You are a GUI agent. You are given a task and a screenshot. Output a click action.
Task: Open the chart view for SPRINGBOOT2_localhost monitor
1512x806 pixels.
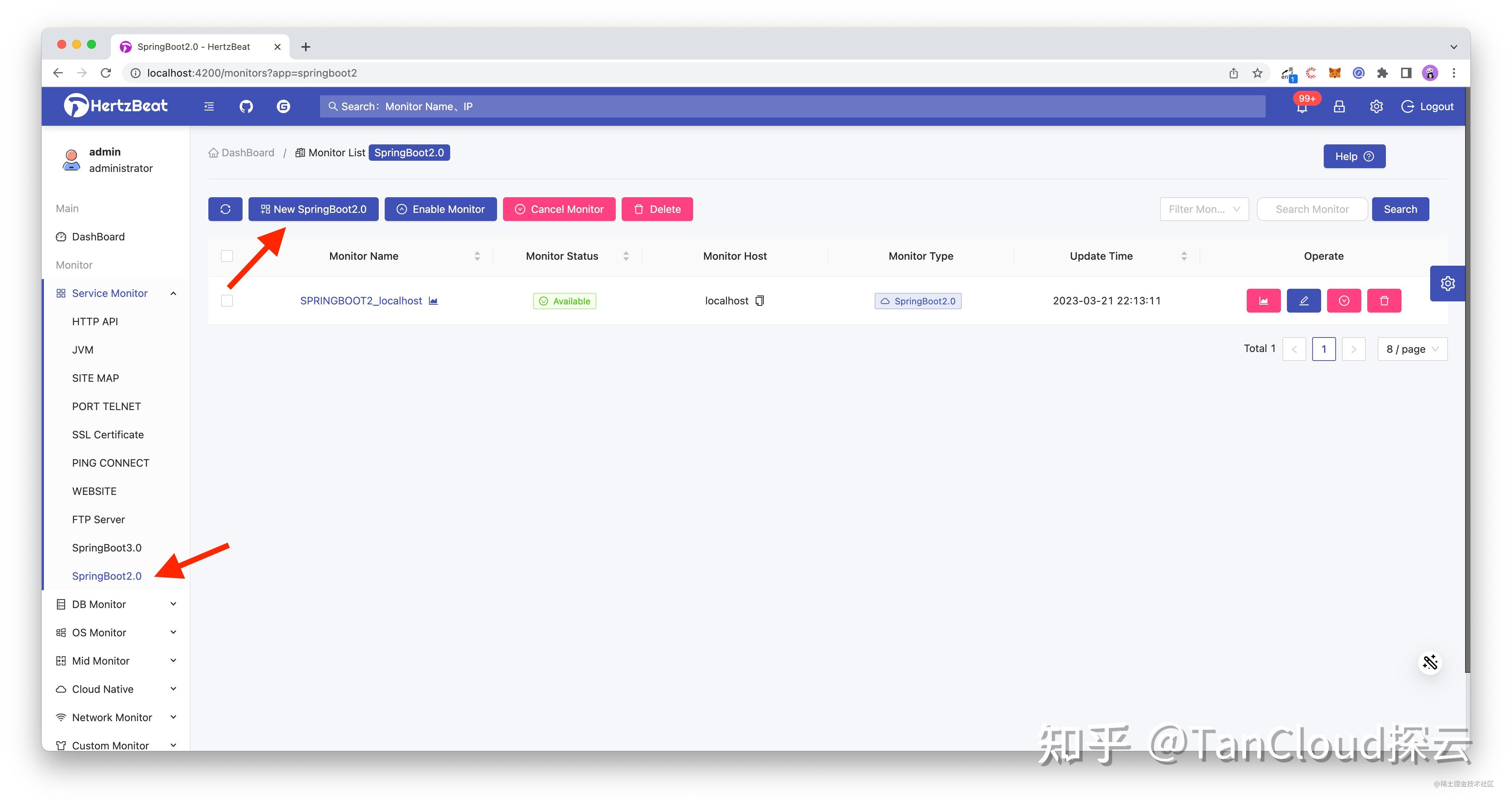tap(1264, 301)
